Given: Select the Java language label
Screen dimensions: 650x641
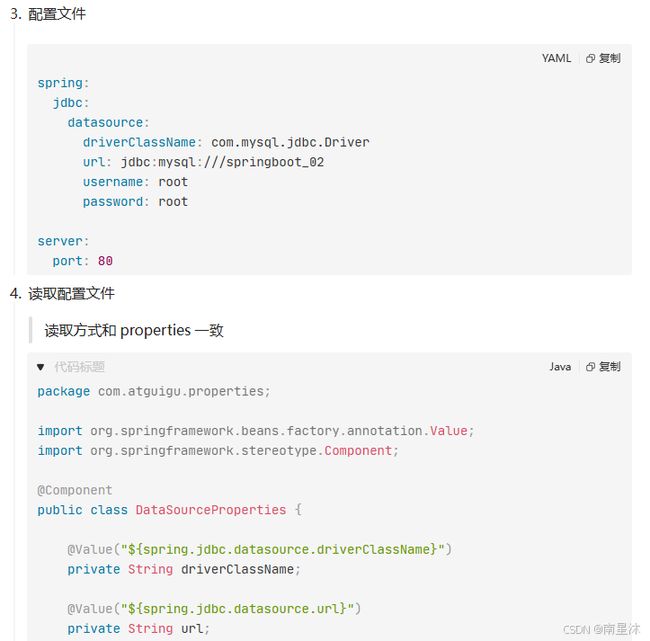Looking at the screenshot, I should click(560, 367).
